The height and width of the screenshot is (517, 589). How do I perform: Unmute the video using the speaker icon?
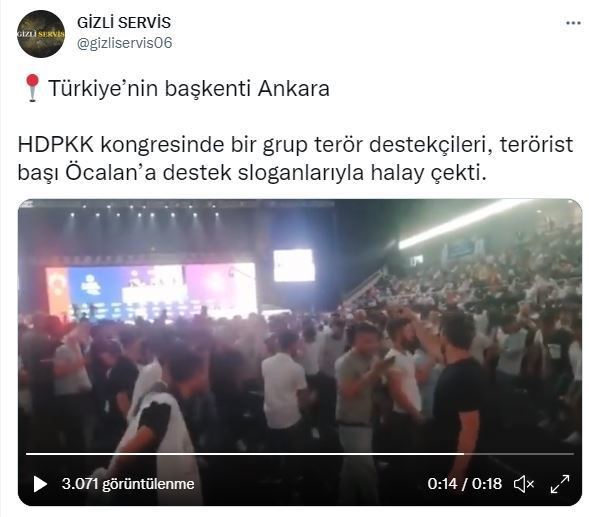click(x=524, y=484)
